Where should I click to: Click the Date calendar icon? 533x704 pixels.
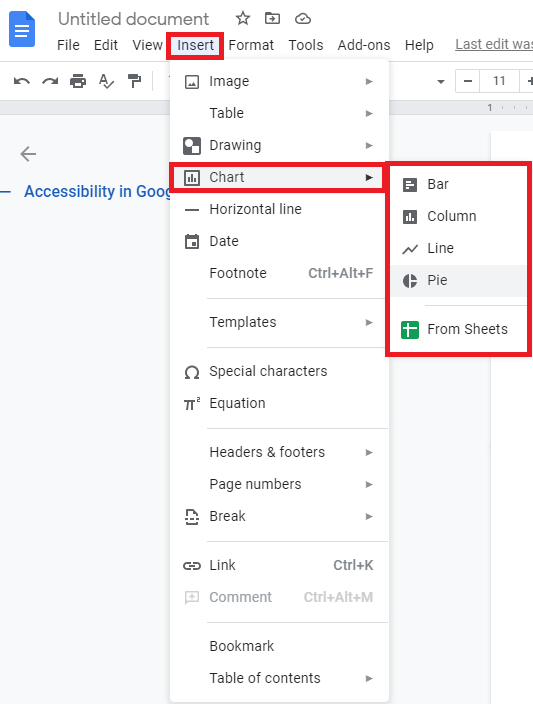tap(192, 242)
